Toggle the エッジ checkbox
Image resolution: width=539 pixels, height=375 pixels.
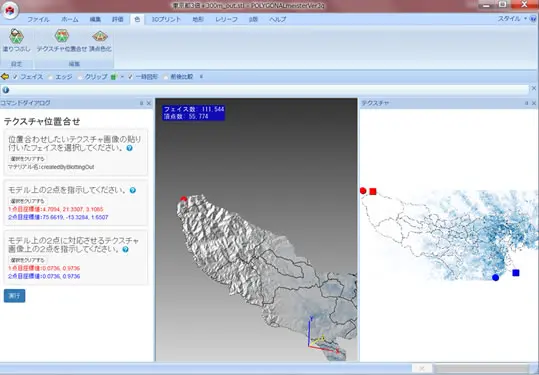[x=51, y=77]
